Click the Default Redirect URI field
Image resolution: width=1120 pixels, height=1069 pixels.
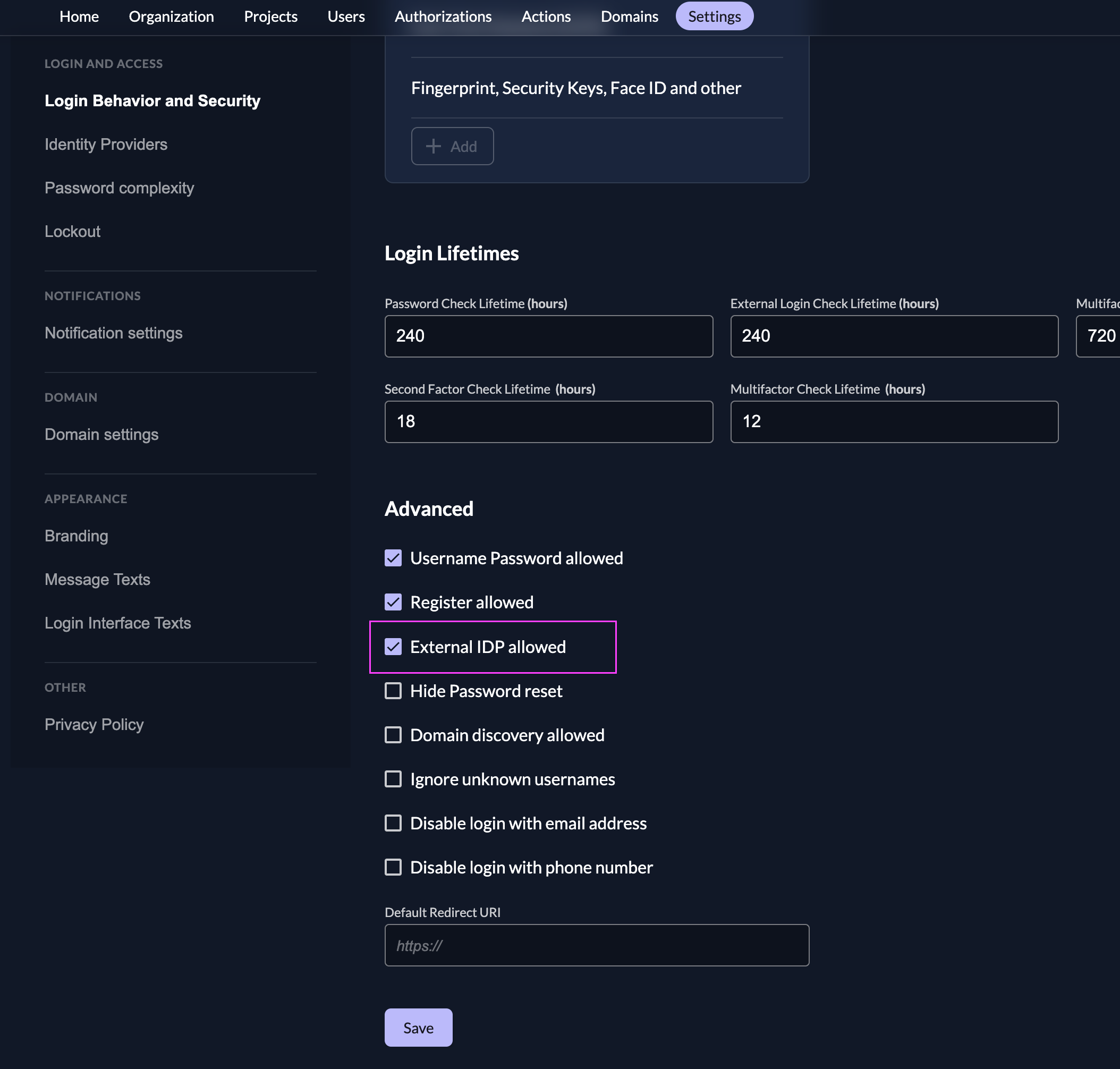point(597,945)
